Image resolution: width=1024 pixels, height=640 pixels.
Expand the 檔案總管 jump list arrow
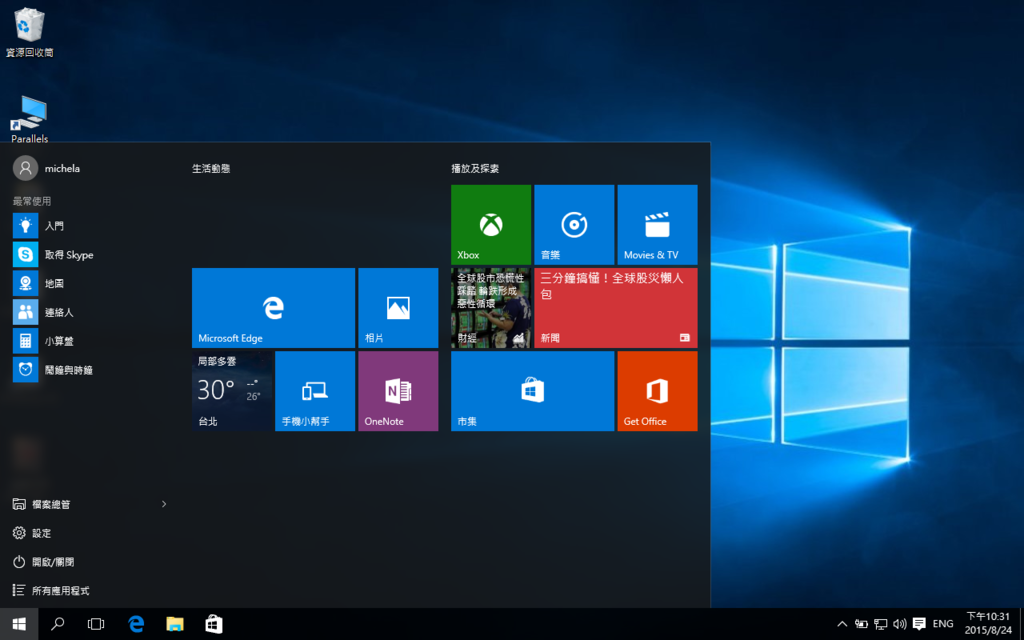(x=164, y=504)
